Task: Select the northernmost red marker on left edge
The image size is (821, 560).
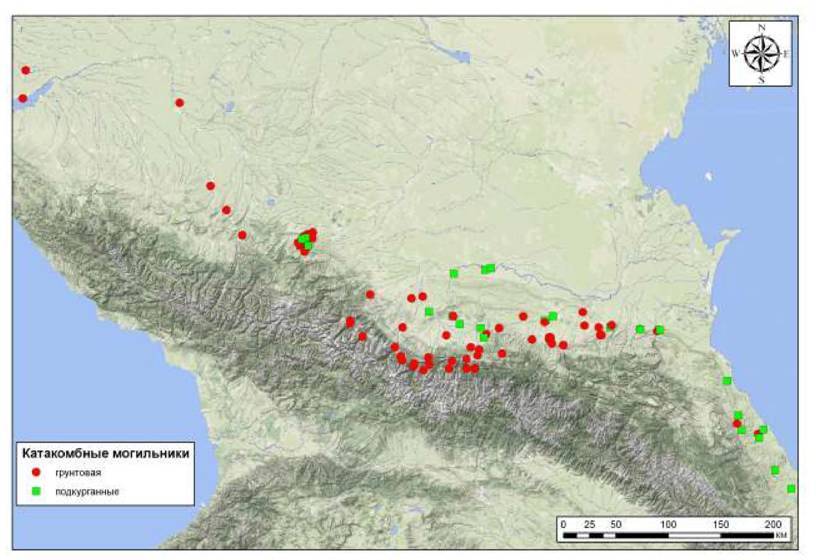Action: point(25,70)
